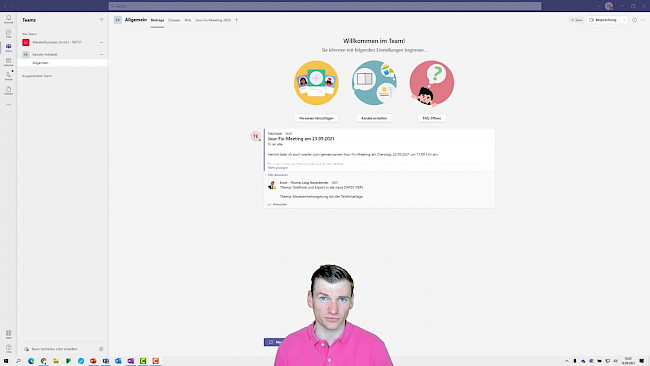This screenshot has width=650, height=366.
Task: Click the Team button in channel header
Action: (x=577, y=20)
